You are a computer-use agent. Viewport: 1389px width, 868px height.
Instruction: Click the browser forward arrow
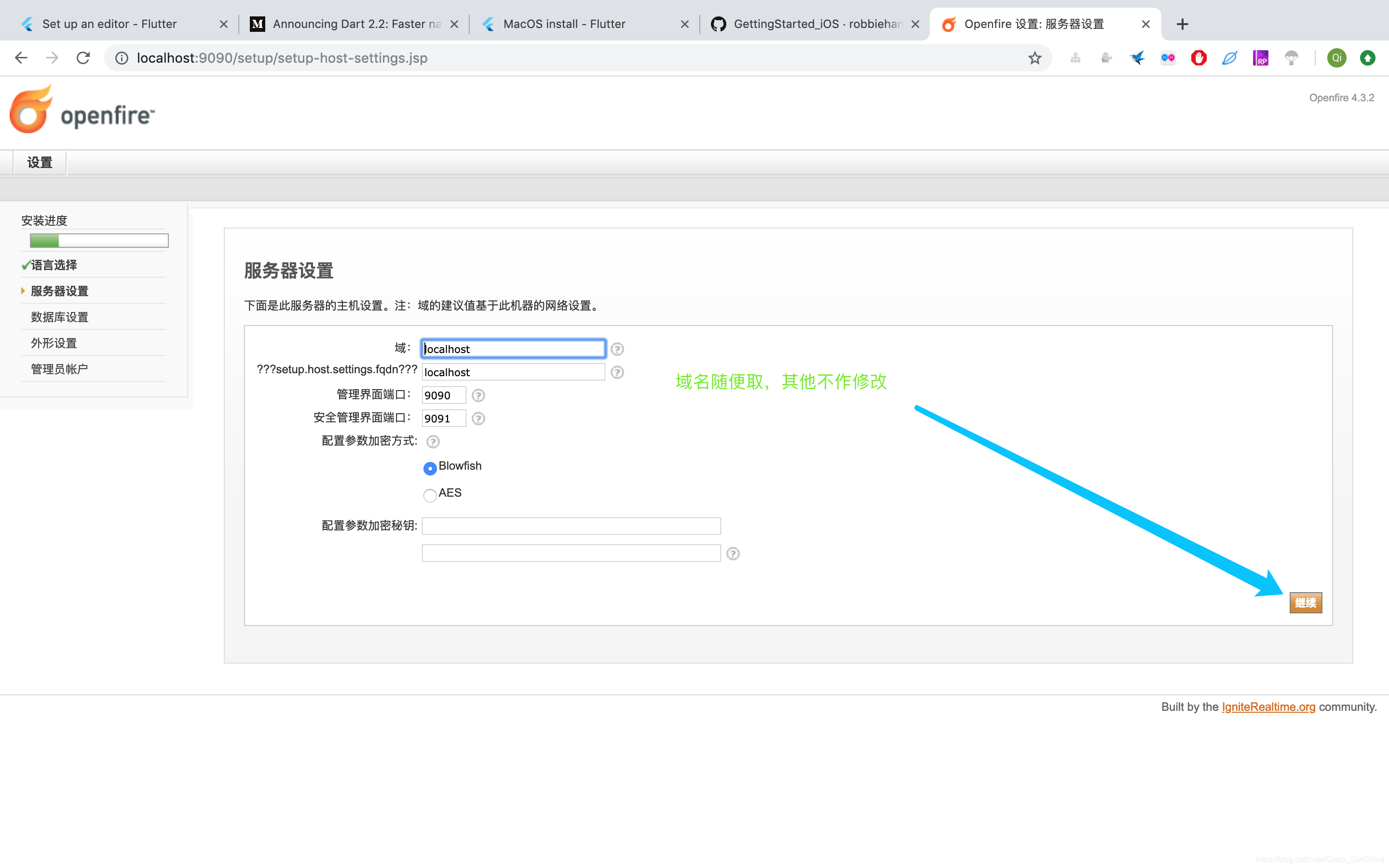52,58
